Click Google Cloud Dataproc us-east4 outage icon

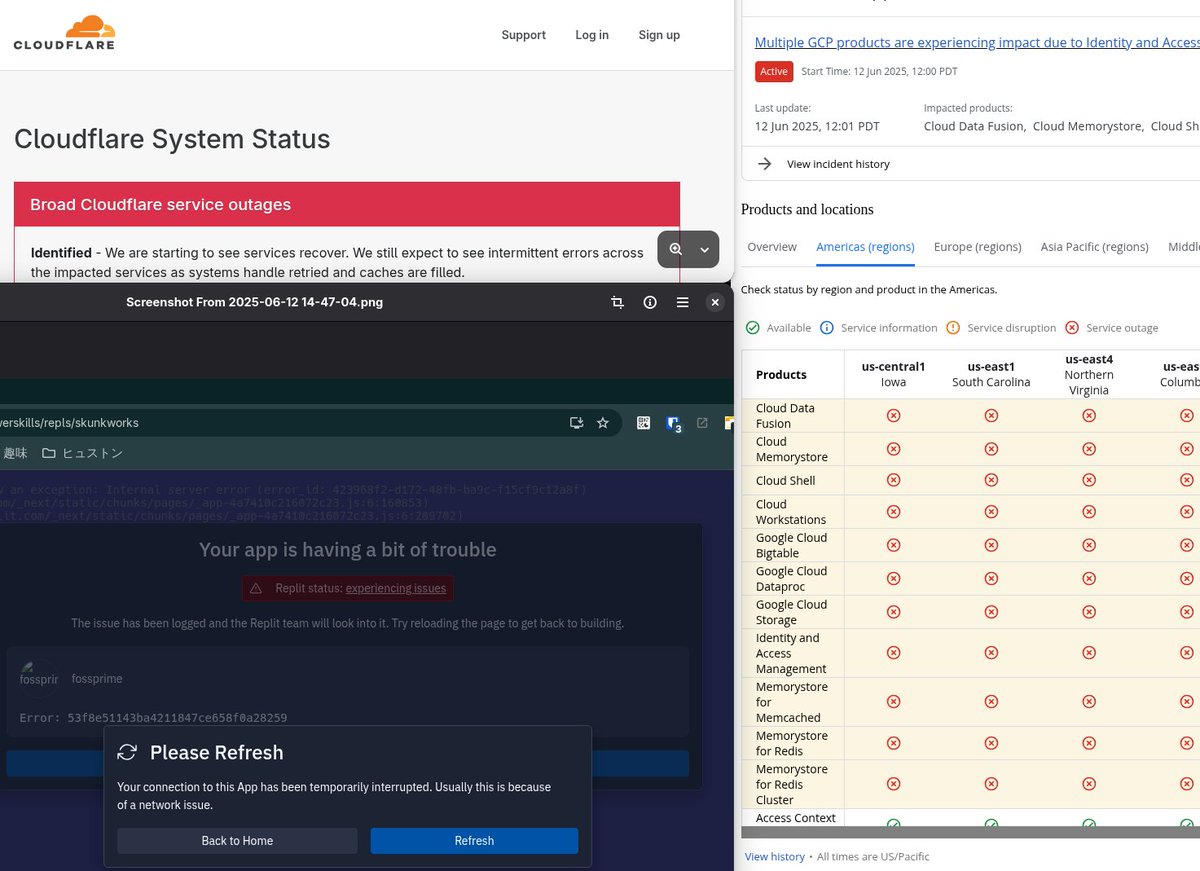pyautogui.click(x=1089, y=579)
